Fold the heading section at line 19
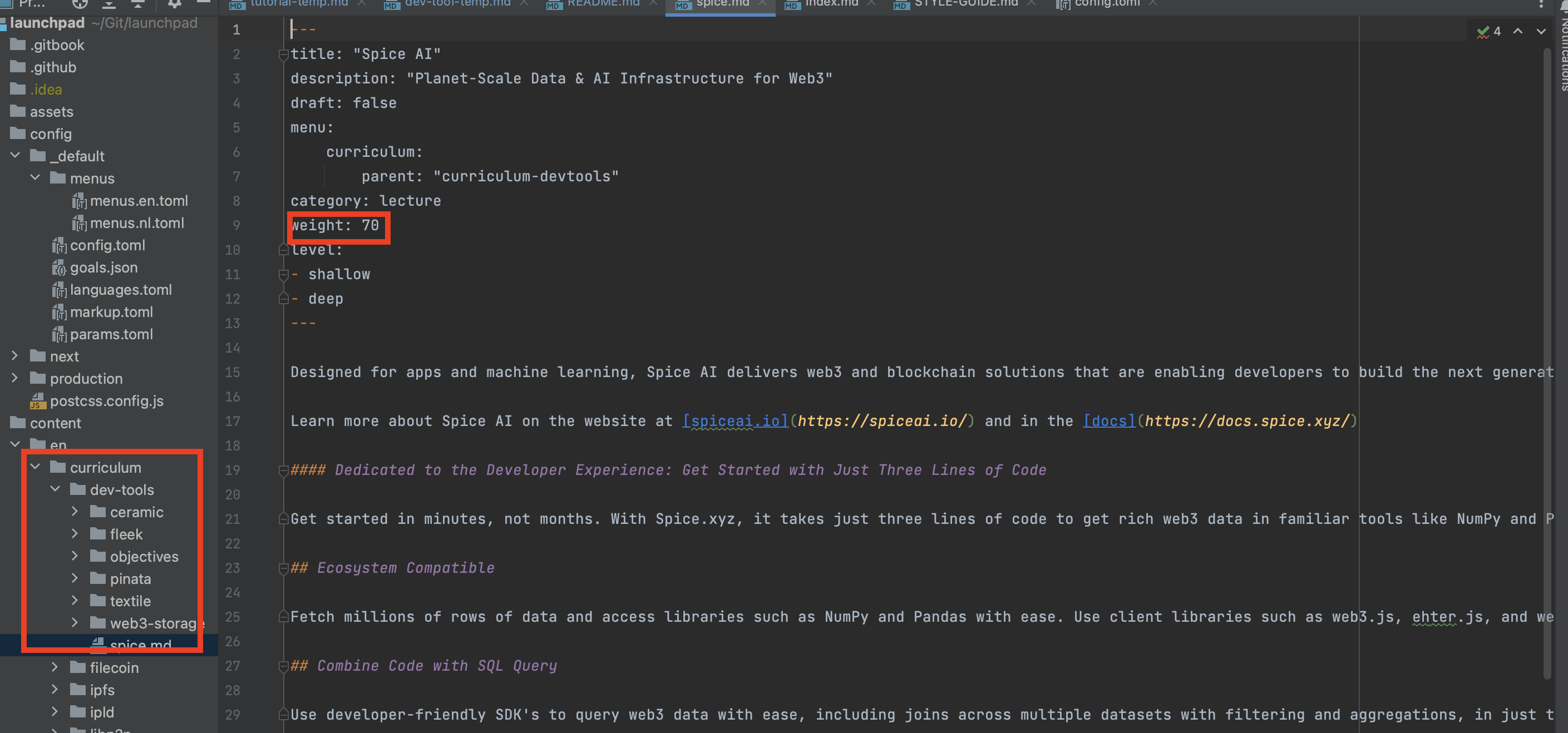1568x733 pixels. tap(283, 470)
